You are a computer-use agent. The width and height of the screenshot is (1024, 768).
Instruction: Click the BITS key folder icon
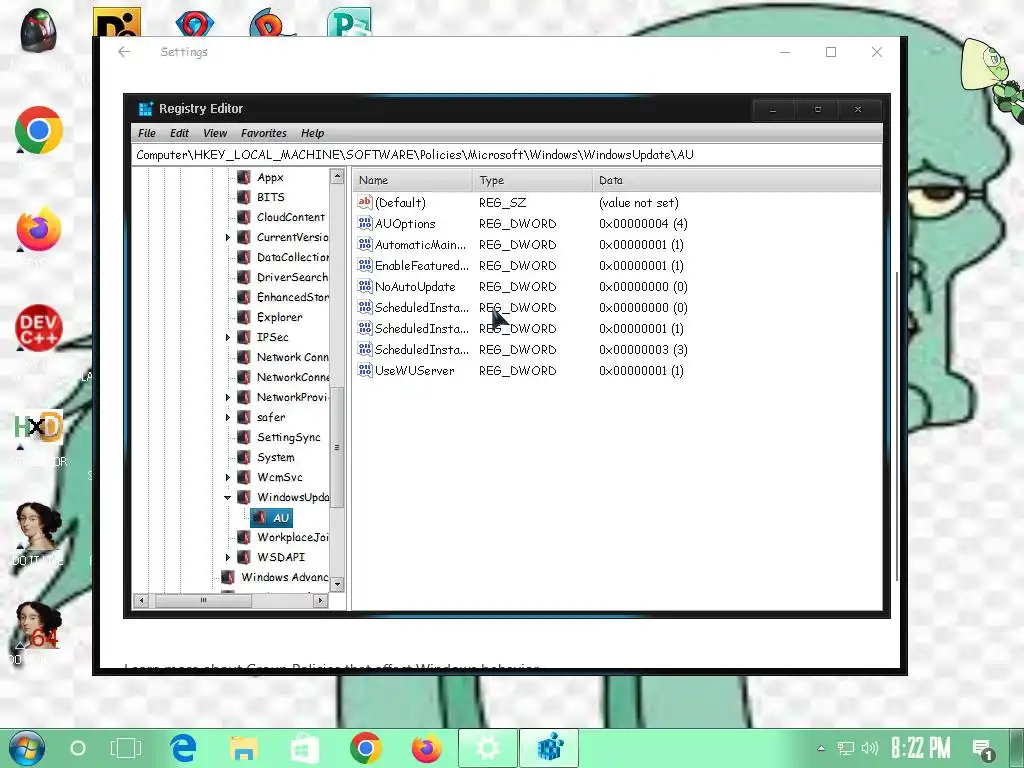click(x=244, y=197)
